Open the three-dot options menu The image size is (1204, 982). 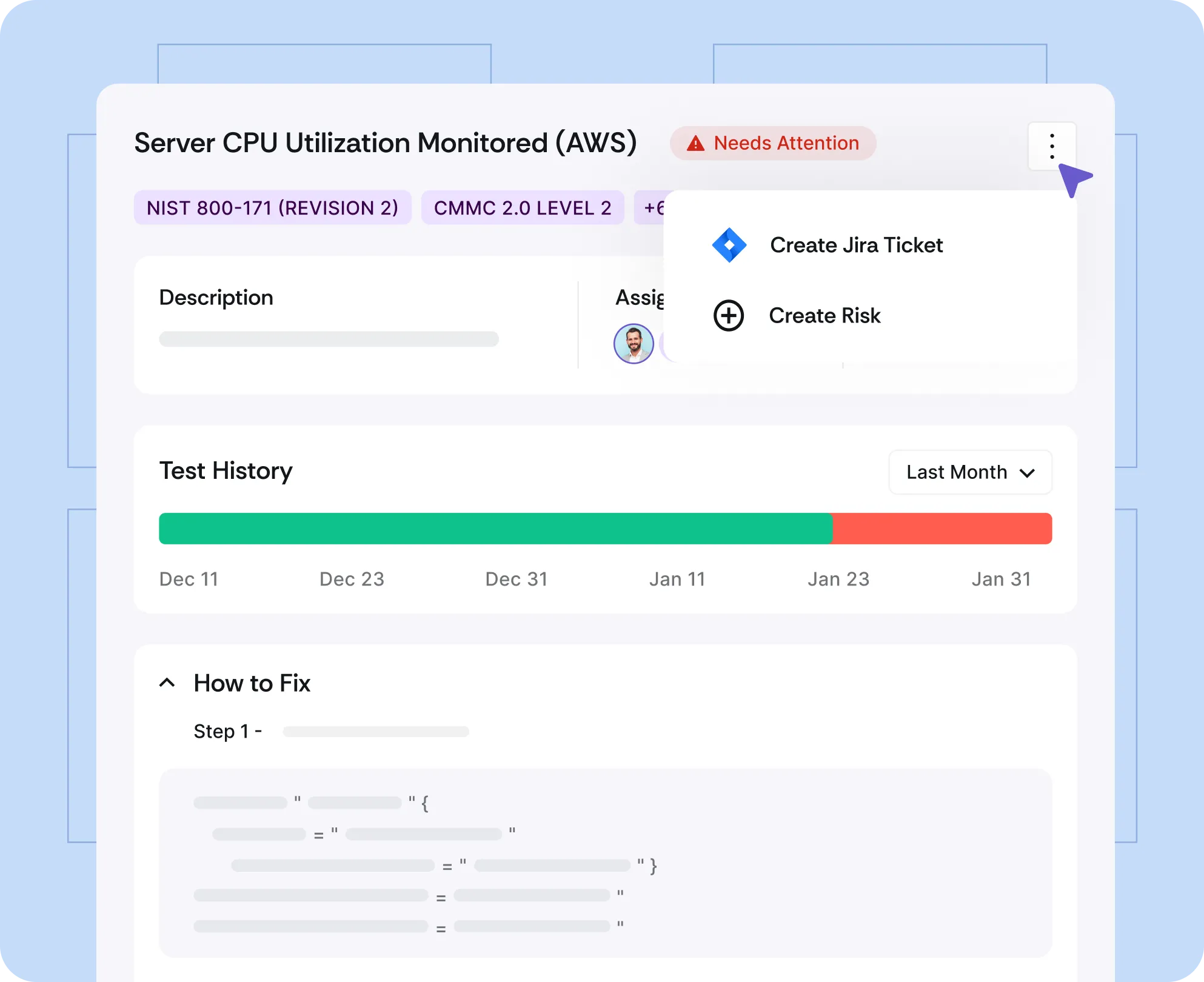[1052, 146]
